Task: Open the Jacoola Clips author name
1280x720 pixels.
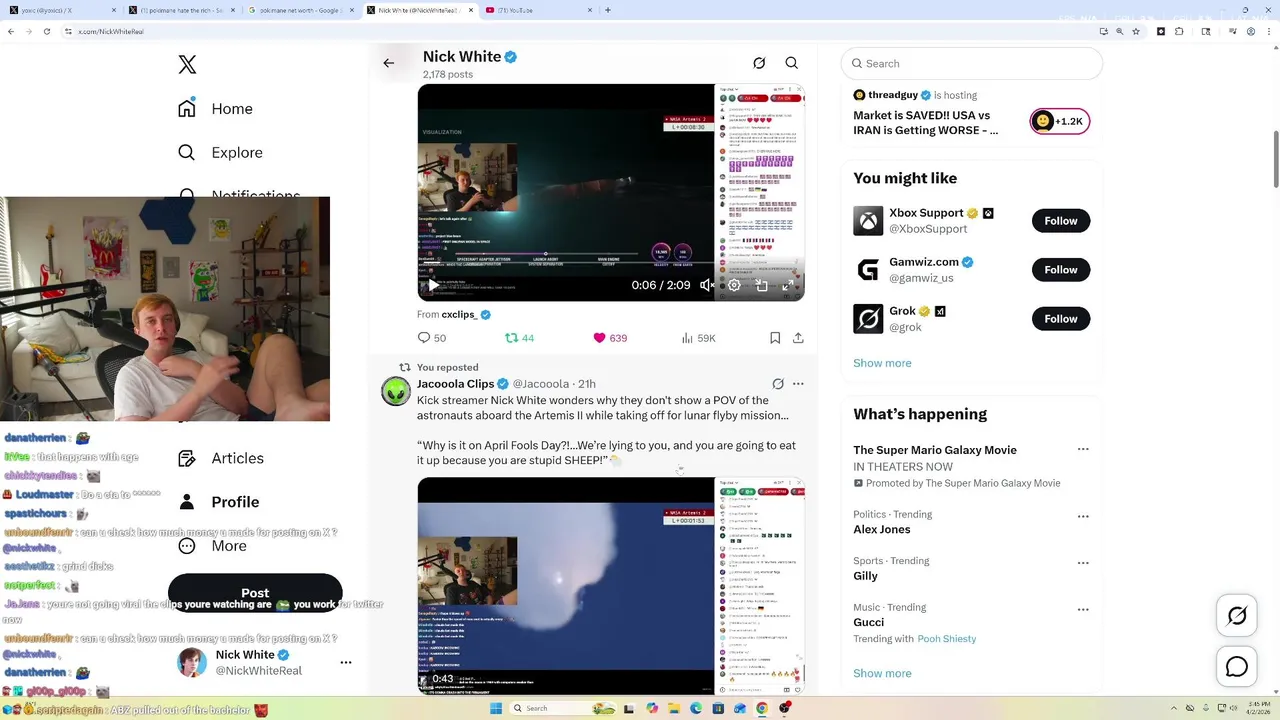Action: 456,384
